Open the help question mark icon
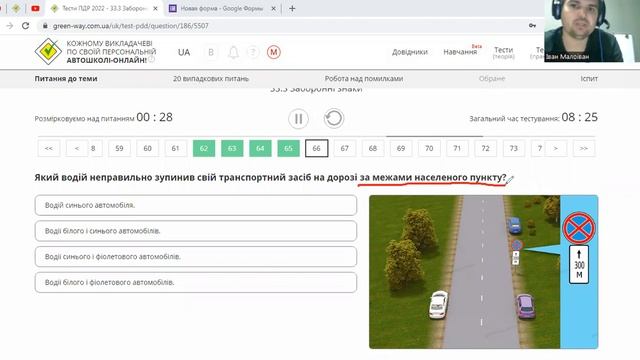 click(x=253, y=52)
